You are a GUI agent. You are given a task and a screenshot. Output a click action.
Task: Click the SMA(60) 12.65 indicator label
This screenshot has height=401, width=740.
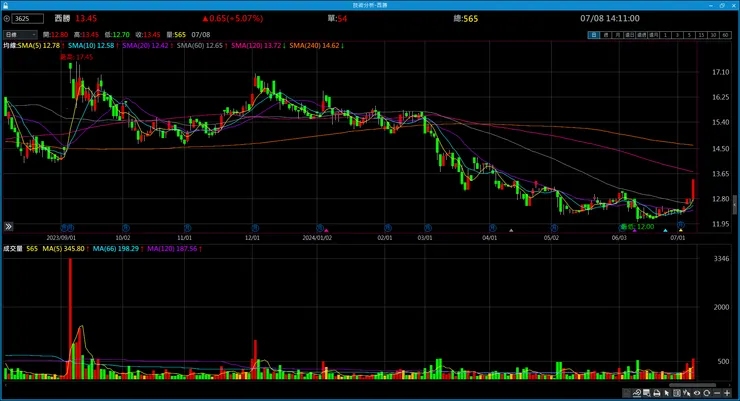pyautogui.click(x=202, y=46)
